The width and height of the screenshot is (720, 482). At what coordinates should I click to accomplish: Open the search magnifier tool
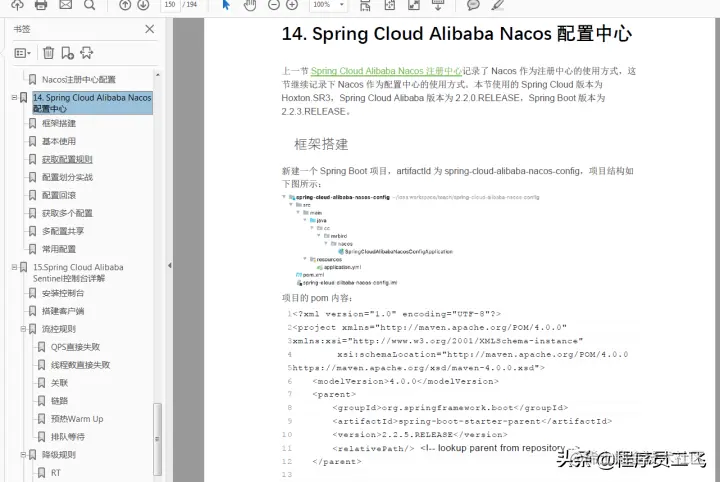click(90, 5)
